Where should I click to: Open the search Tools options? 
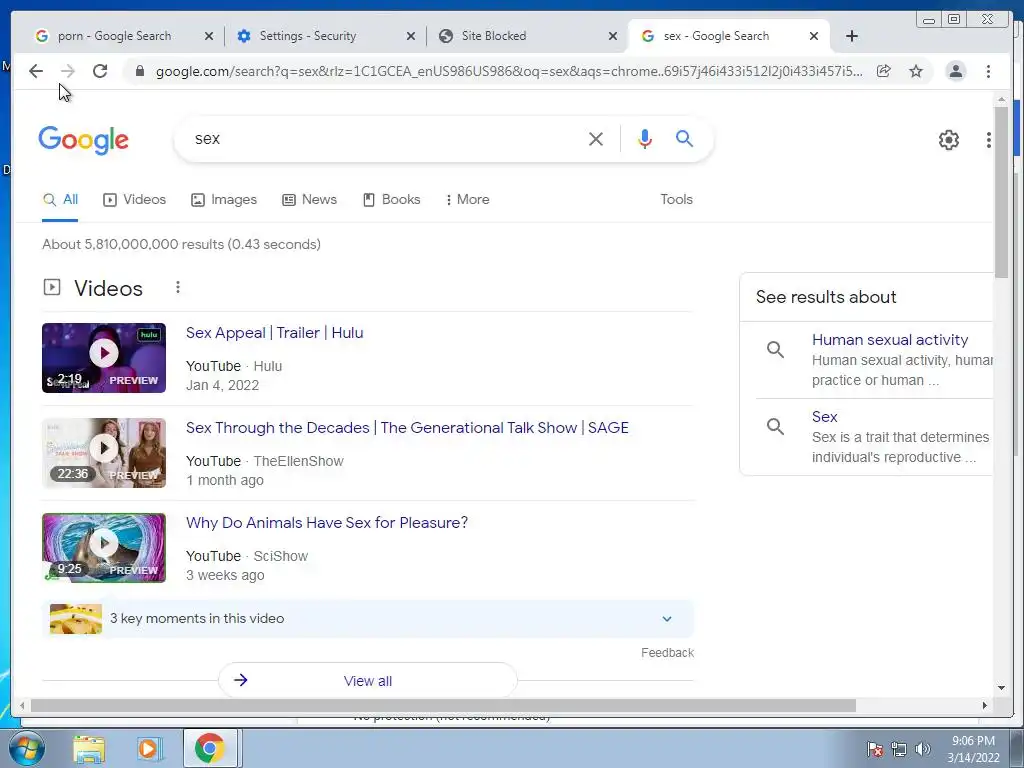click(676, 200)
